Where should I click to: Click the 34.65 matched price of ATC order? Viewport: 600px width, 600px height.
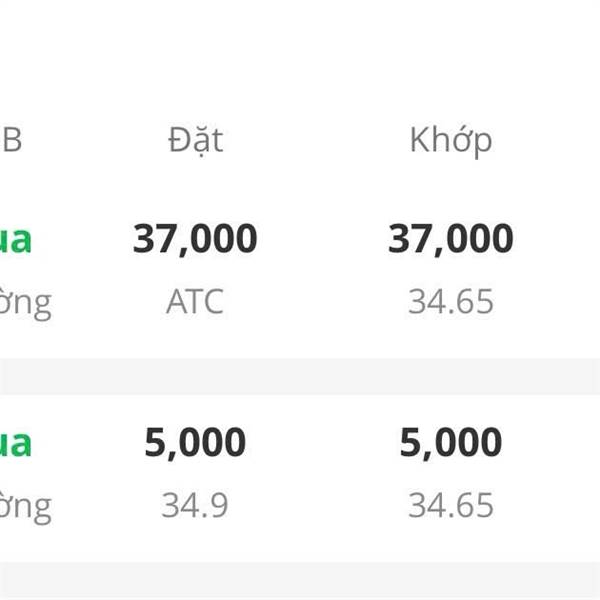point(450,302)
